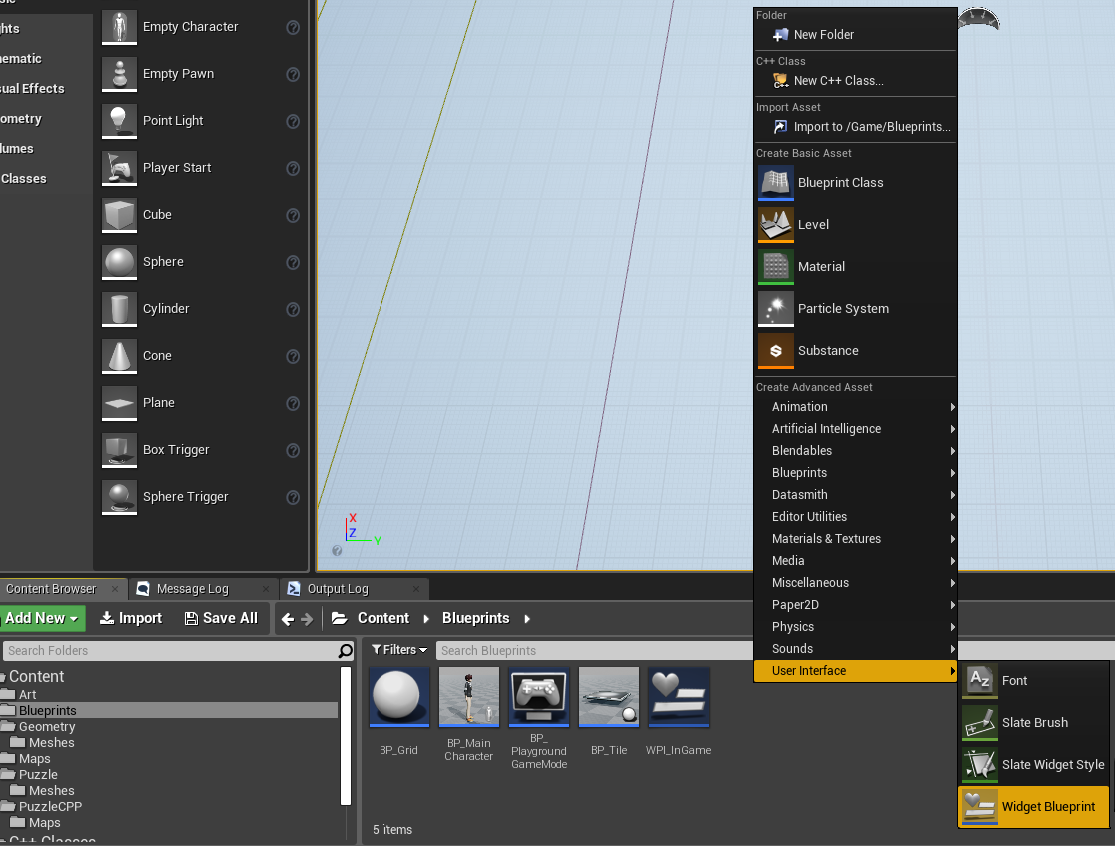Click the help circle beside Cylinder
Screen dimensions: 1115x846
tap(291, 308)
